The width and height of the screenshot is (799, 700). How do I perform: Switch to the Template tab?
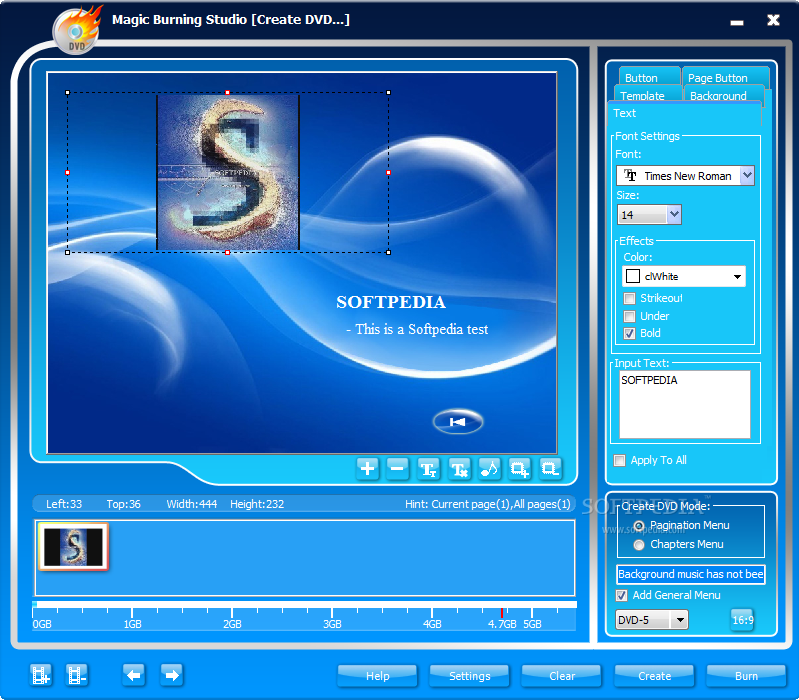(647, 94)
